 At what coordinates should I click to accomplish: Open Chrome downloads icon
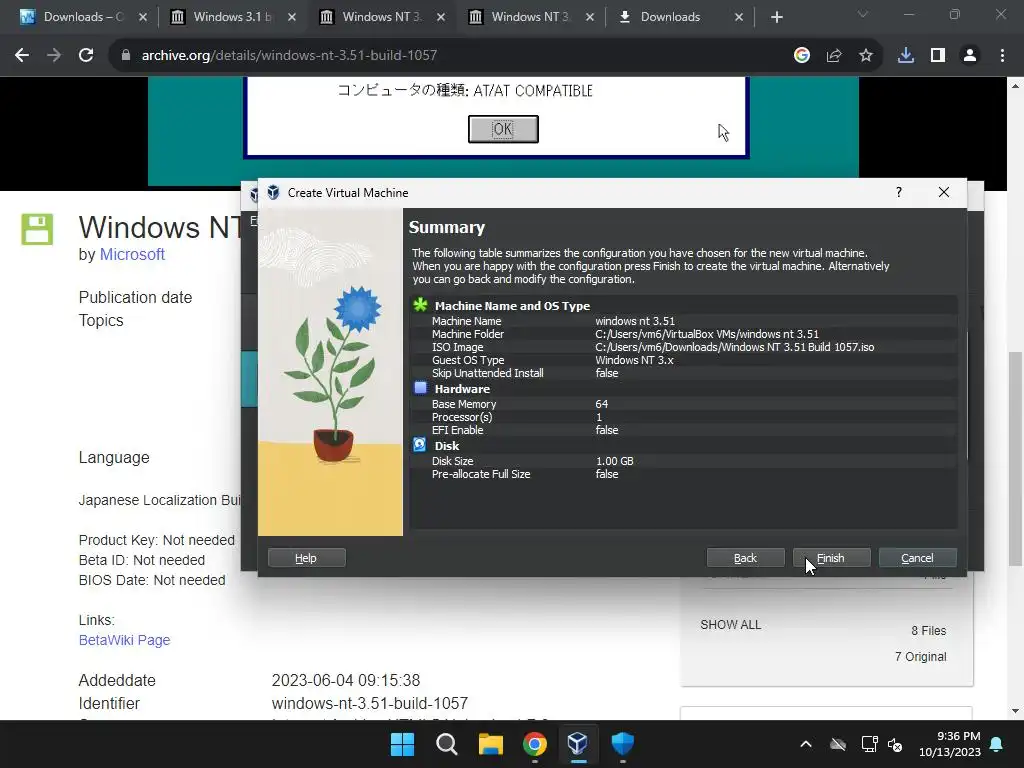(906, 56)
